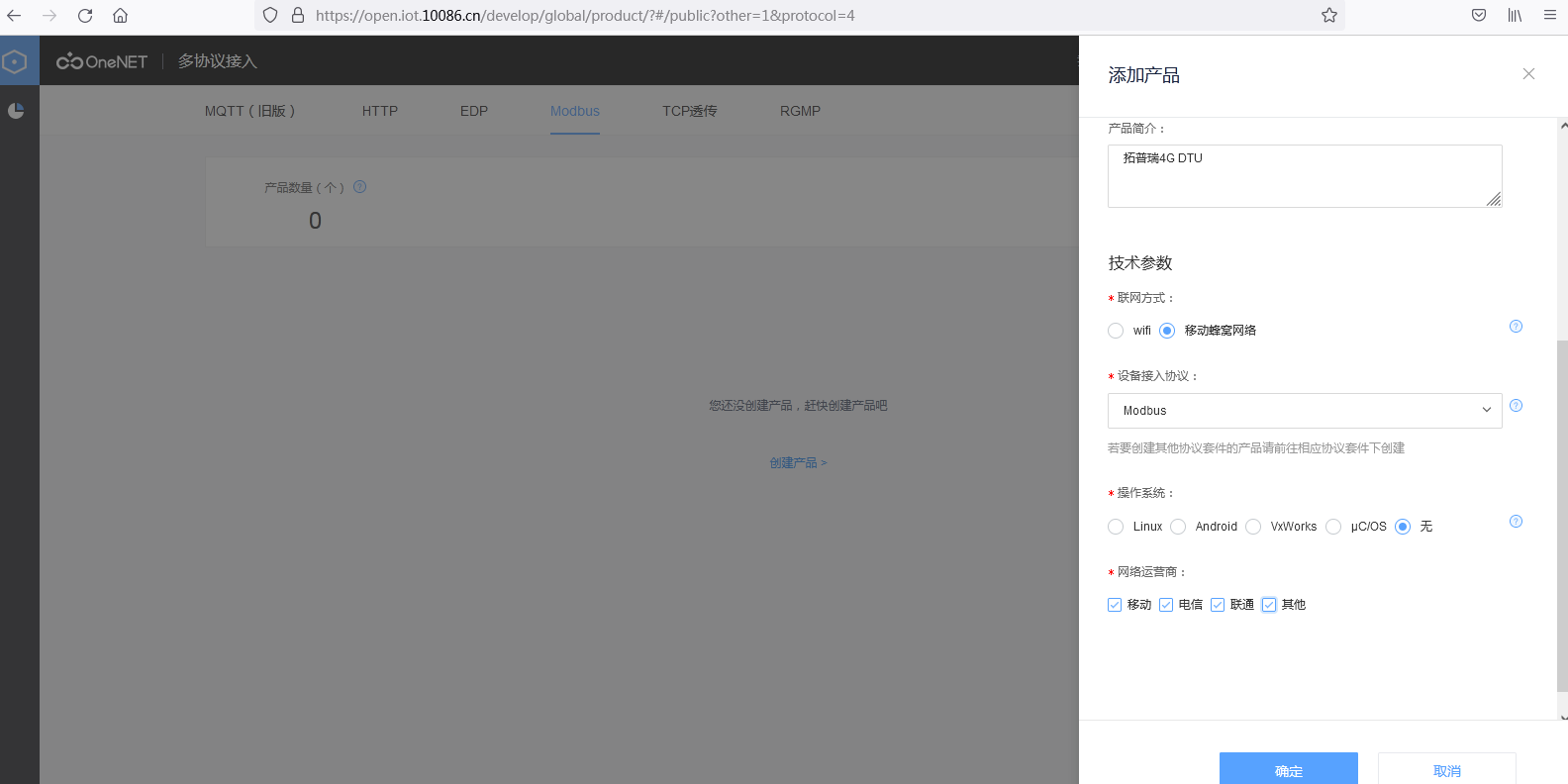The image size is (1568, 784).
Task: Uncheck the 电信 carrier checkbox
Action: [x=1166, y=605]
